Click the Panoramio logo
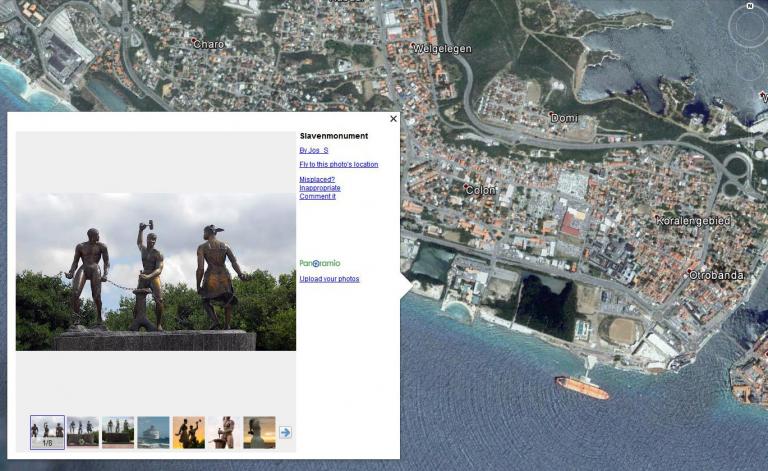768x471 pixels. coord(320,263)
